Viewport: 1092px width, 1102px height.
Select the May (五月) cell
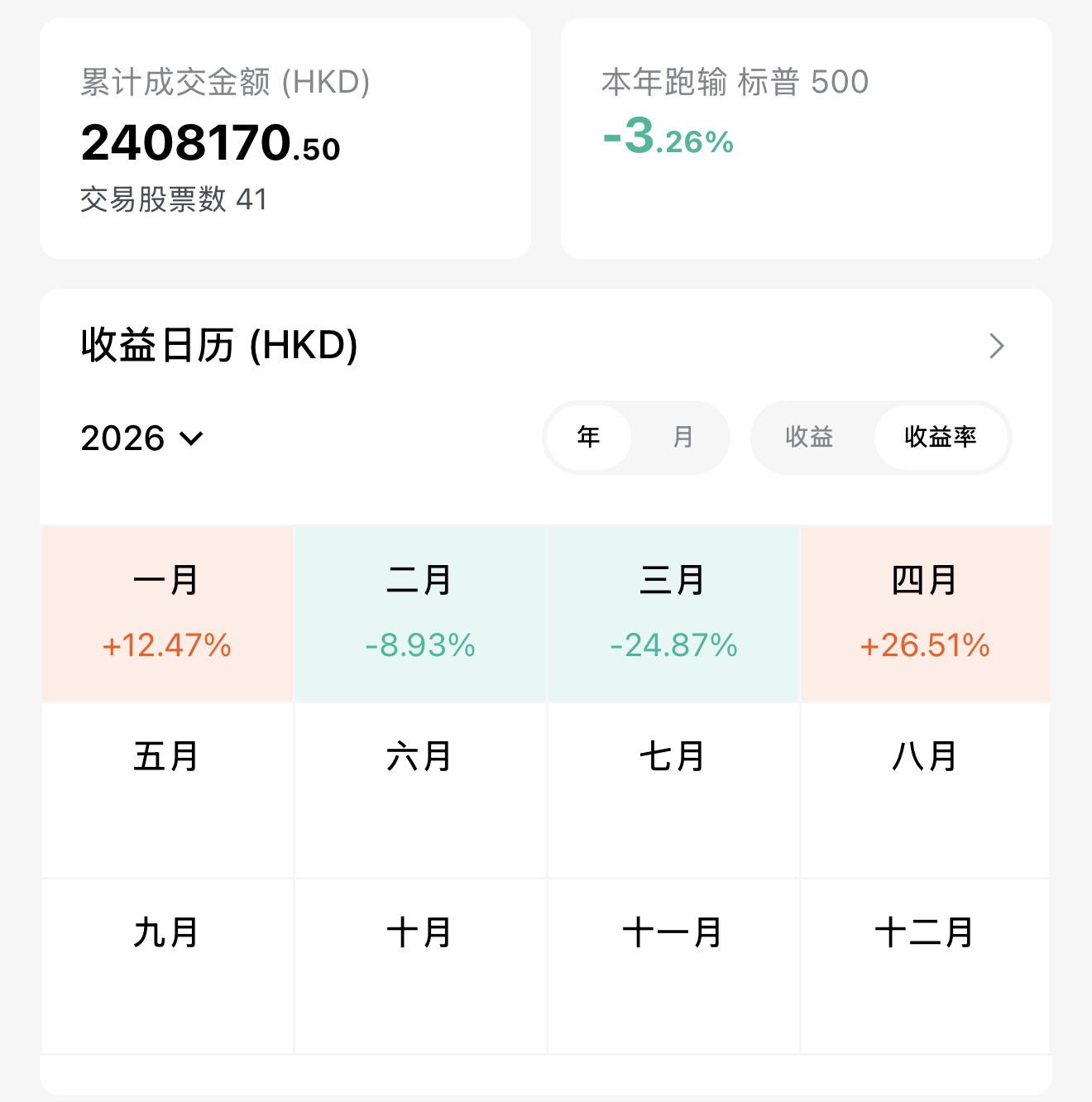click(166, 789)
